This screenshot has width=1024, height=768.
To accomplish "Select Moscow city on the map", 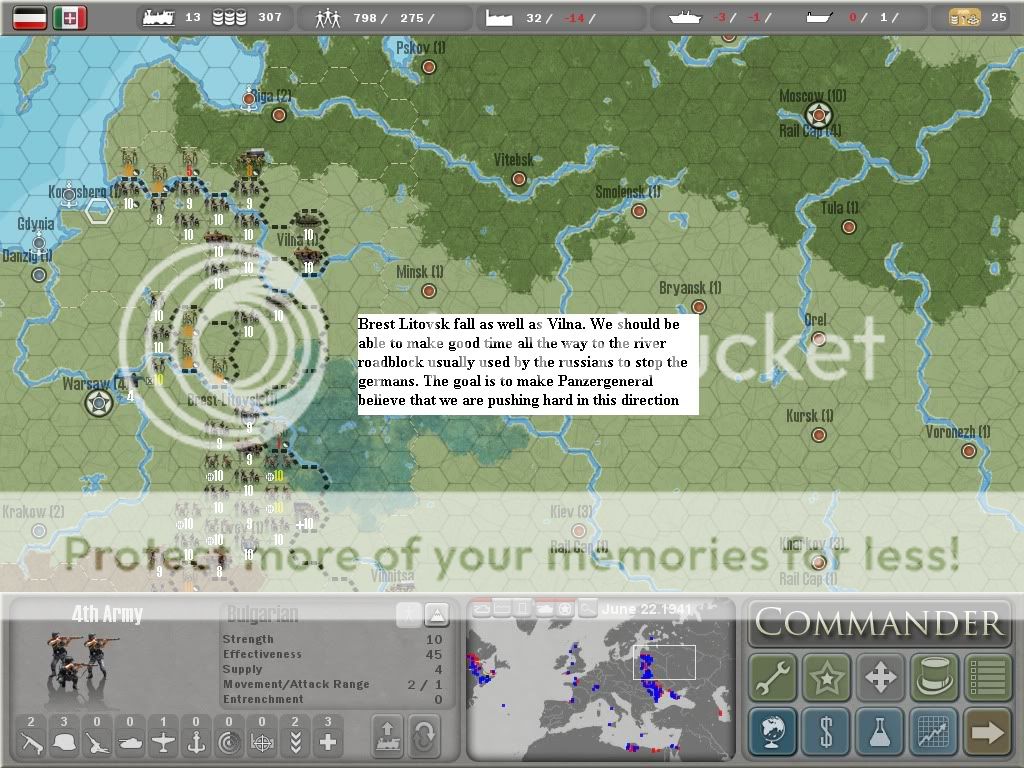I will pyautogui.click(x=818, y=116).
